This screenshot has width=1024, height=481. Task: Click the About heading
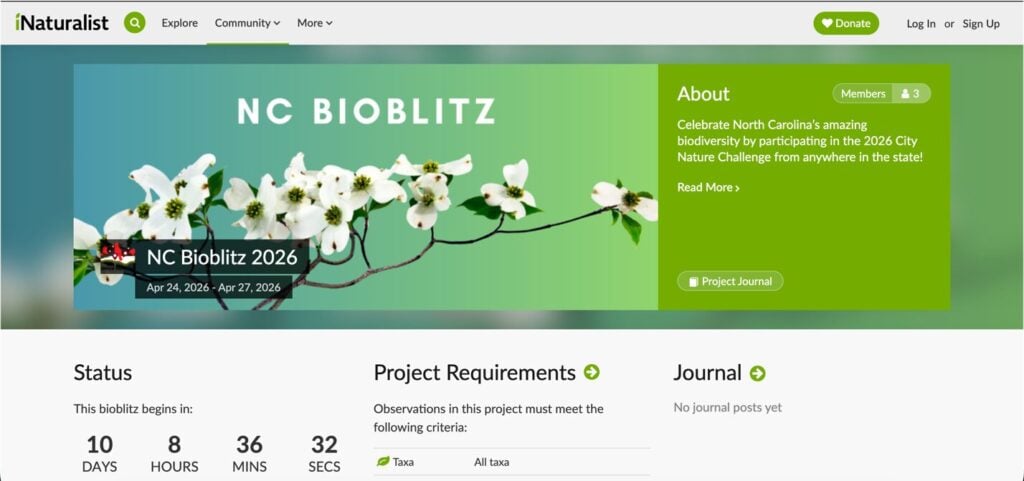[703, 94]
